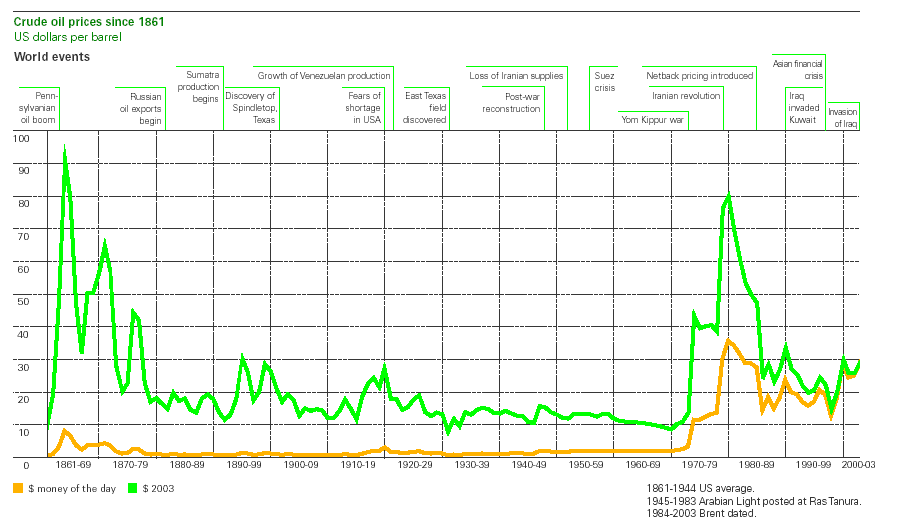The image size is (904, 529).
Task: Click the '1900-09' x-axis label
Action: (x=301, y=464)
